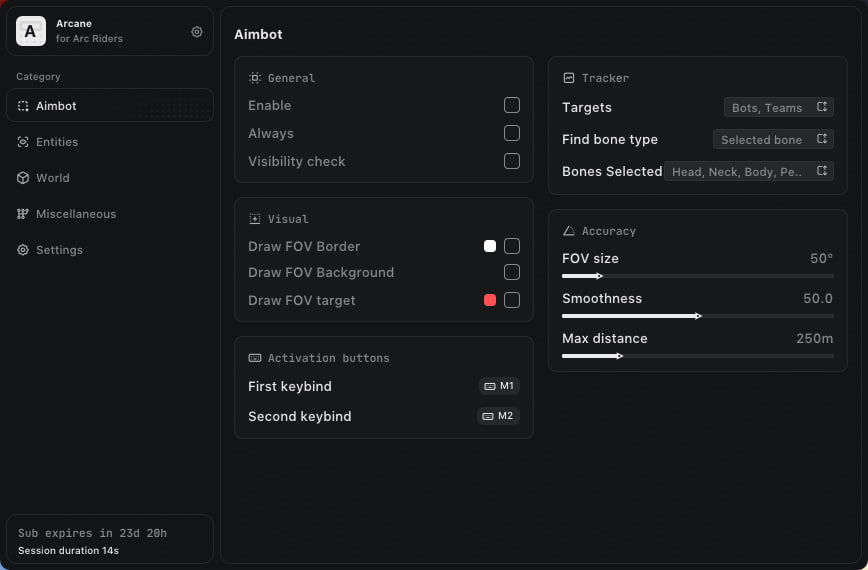The width and height of the screenshot is (868, 570).
Task: Click the settings gear beside Arcane title
Action: (x=197, y=32)
